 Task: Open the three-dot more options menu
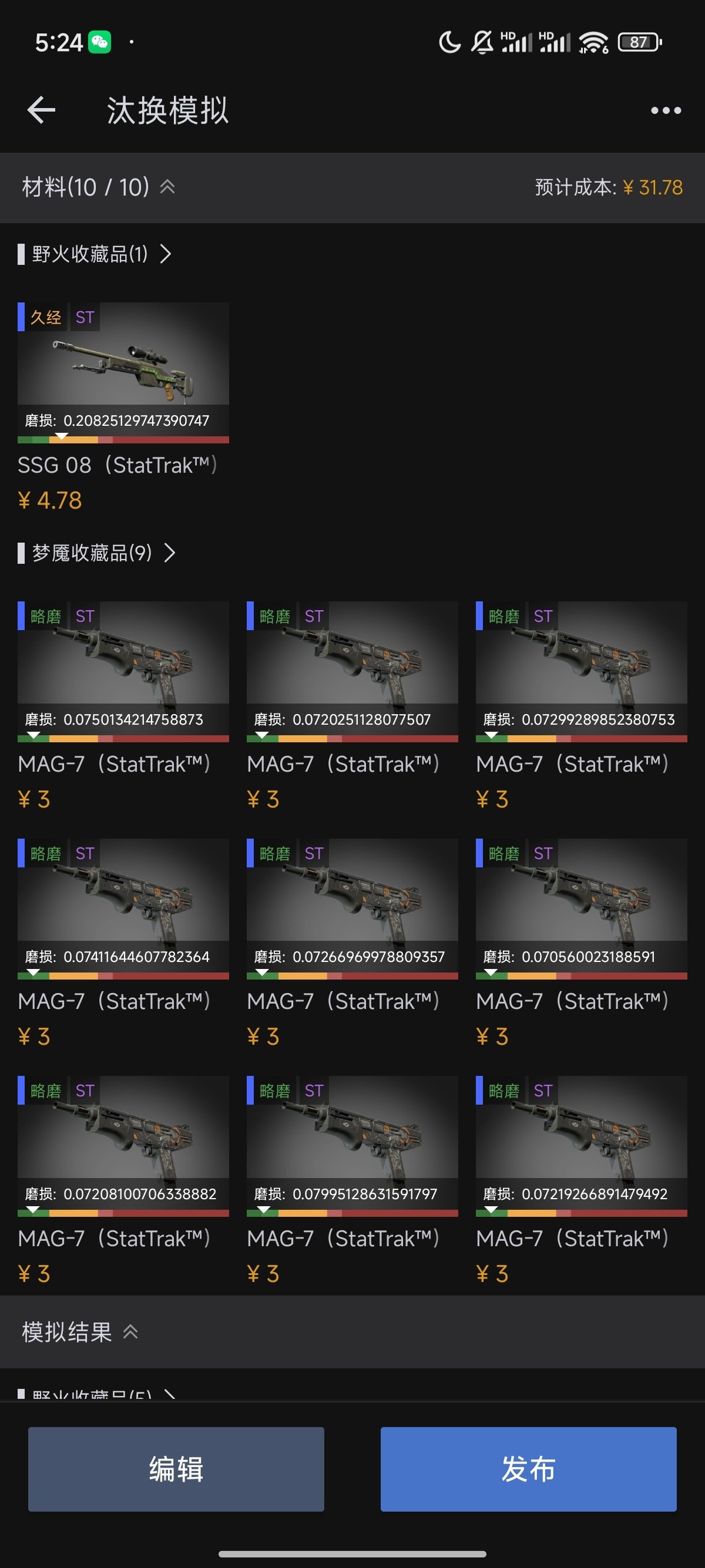pyautogui.click(x=666, y=110)
